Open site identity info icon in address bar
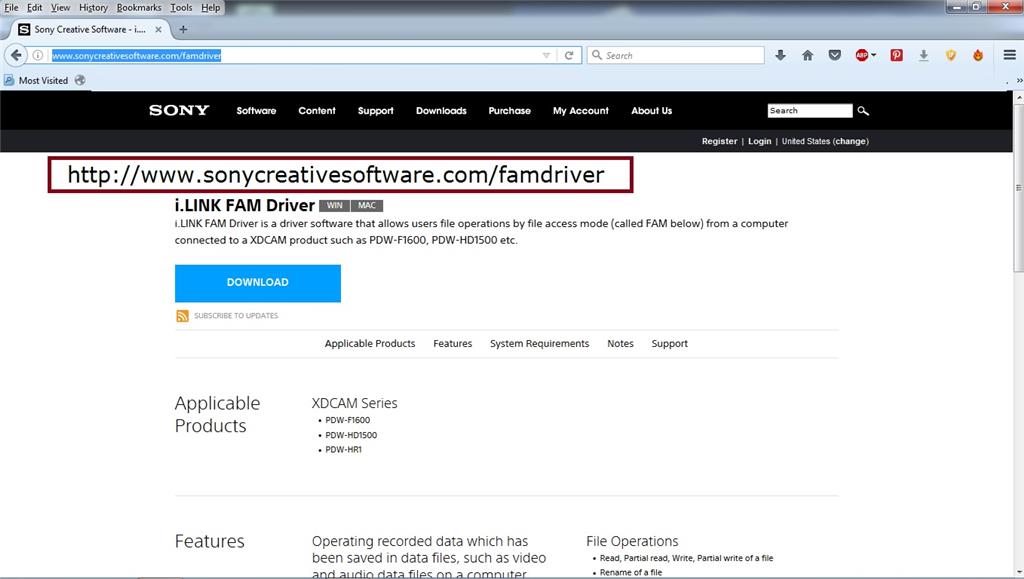Image resolution: width=1024 pixels, height=579 pixels. click(38, 55)
